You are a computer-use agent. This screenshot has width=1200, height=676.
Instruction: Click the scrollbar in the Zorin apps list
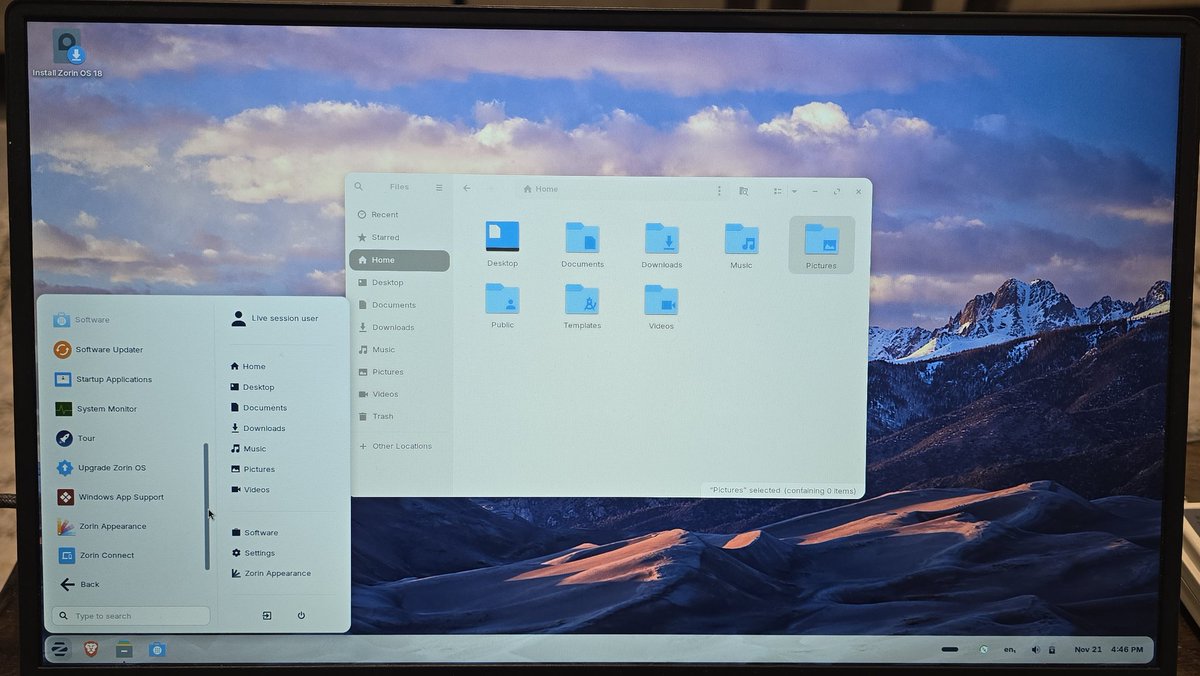tap(206, 506)
